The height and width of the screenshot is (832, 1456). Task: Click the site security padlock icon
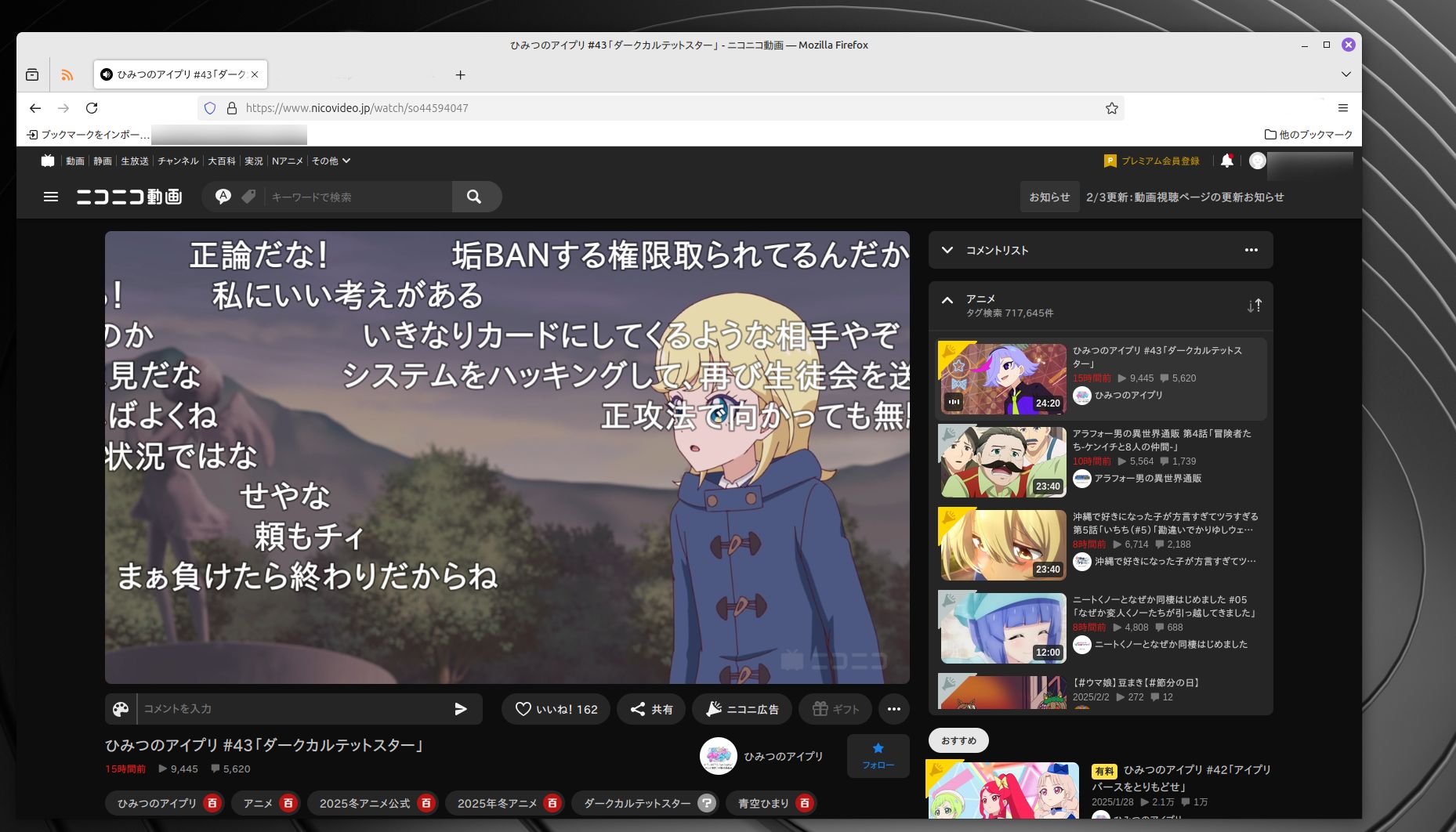(x=232, y=108)
